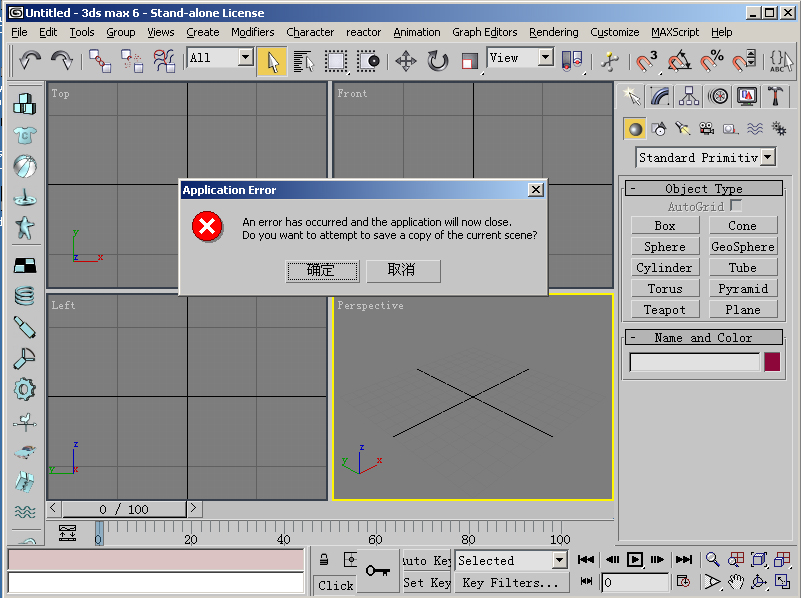Click the current frame number field
This screenshot has width=801, height=598.
[635, 582]
